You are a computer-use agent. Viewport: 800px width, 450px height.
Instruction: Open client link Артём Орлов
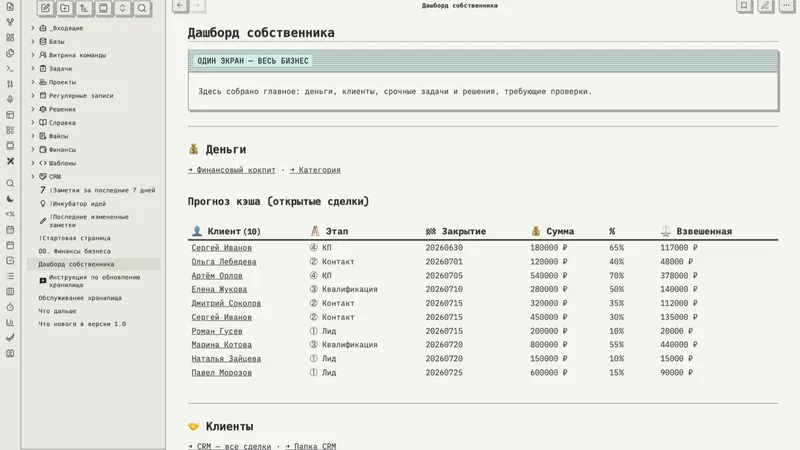click(217, 276)
